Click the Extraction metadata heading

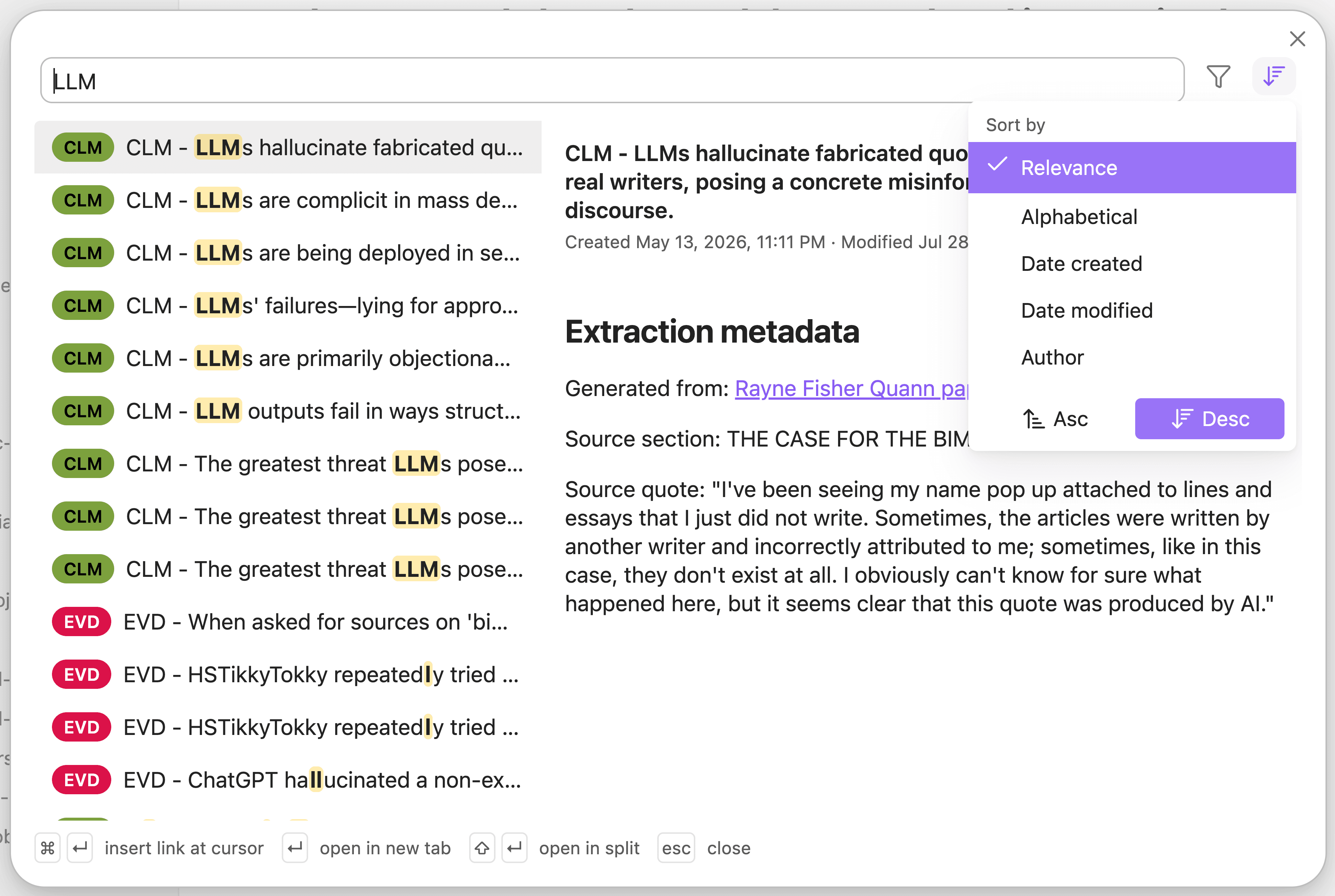point(712,332)
